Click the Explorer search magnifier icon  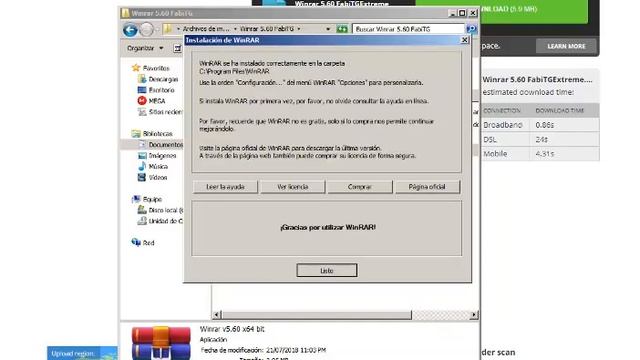point(471,29)
